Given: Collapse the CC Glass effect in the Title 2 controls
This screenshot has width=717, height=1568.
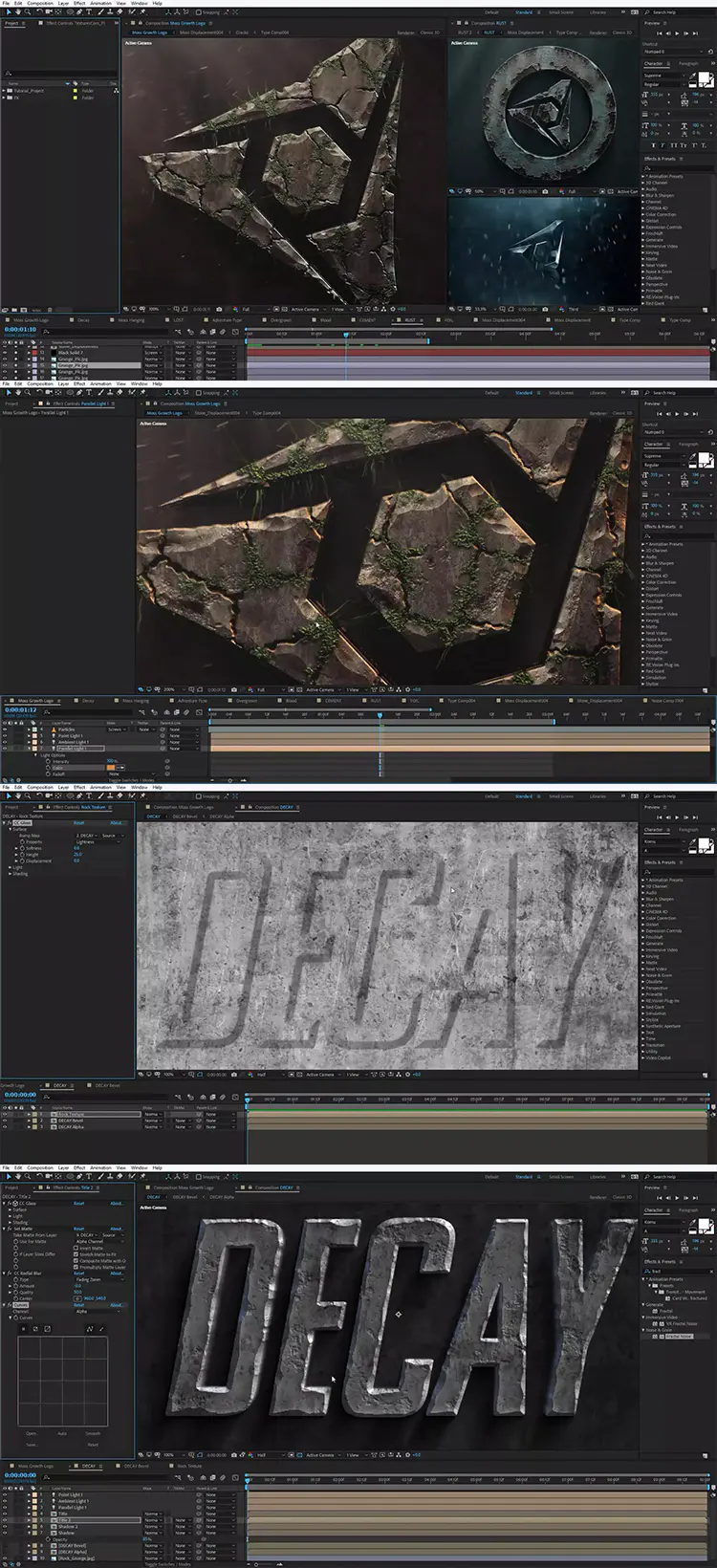Looking at the screenshot, I should [x=4, y=1203].
